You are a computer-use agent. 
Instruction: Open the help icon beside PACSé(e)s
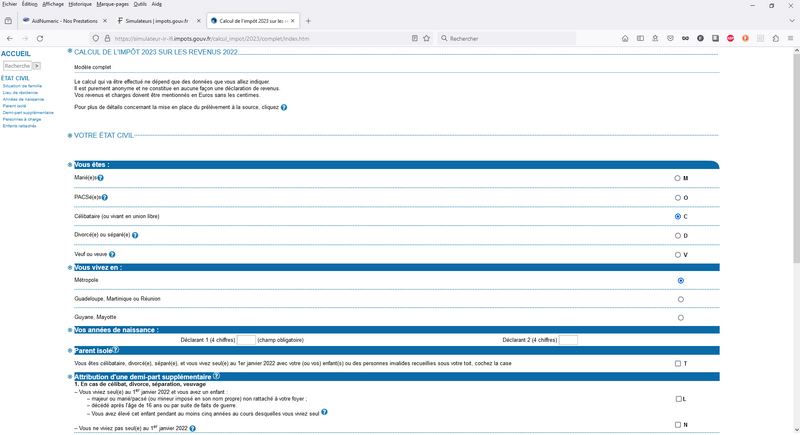(x=105, y=197)
